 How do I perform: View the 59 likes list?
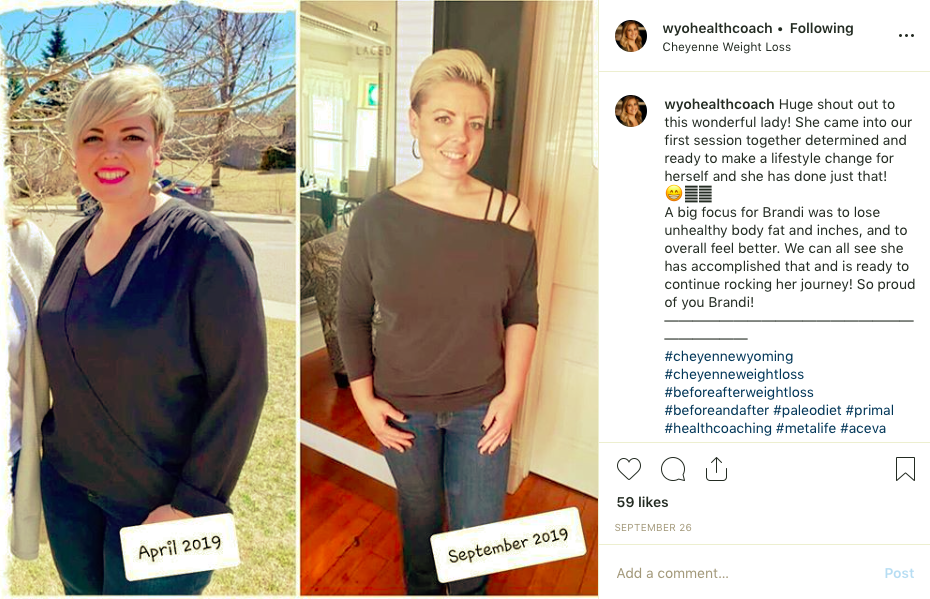642,502
